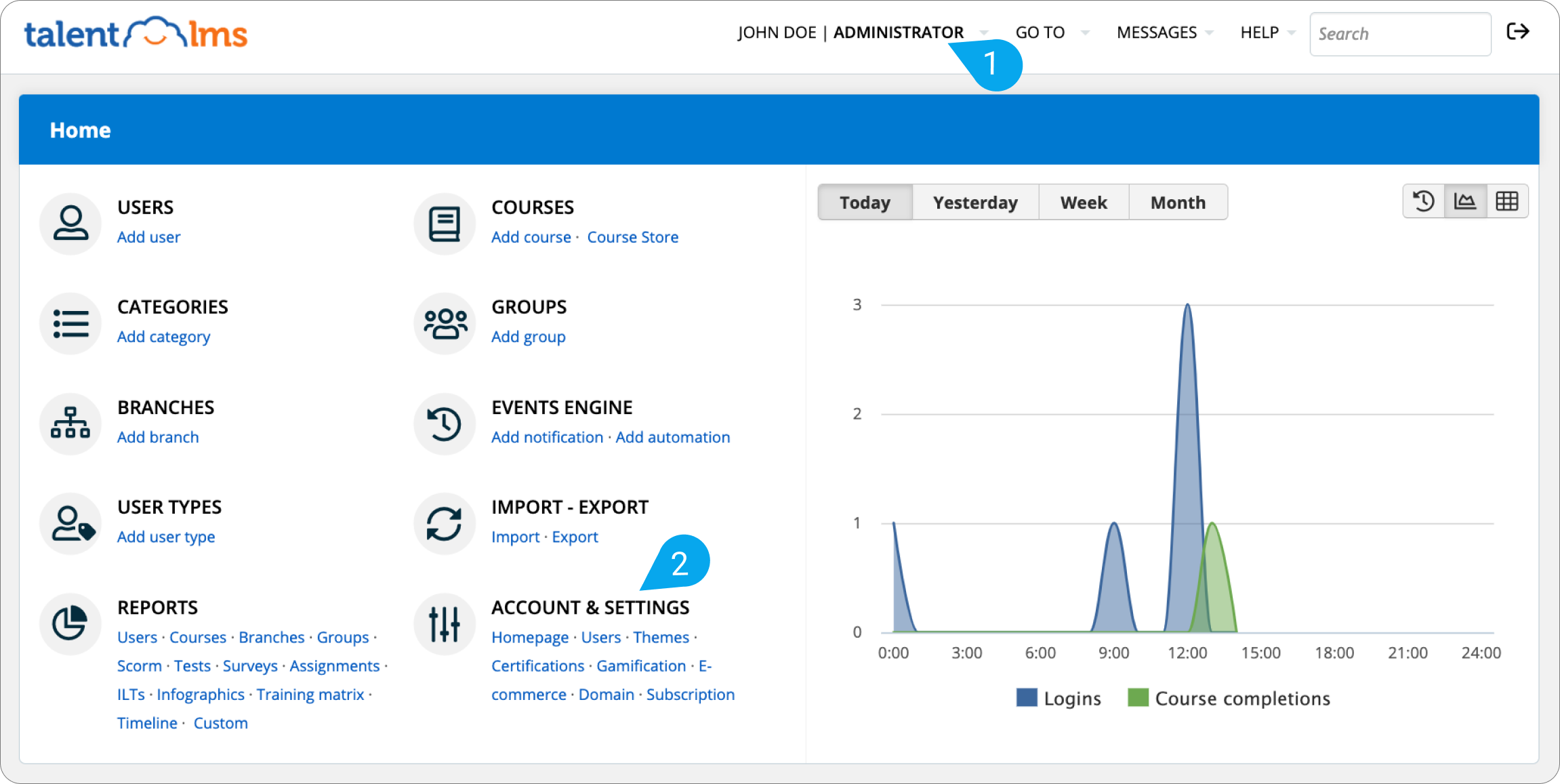This screenshot has height=784, width=1560.
Task: Open the Subscription settings link
Action: tap(690, 695)
